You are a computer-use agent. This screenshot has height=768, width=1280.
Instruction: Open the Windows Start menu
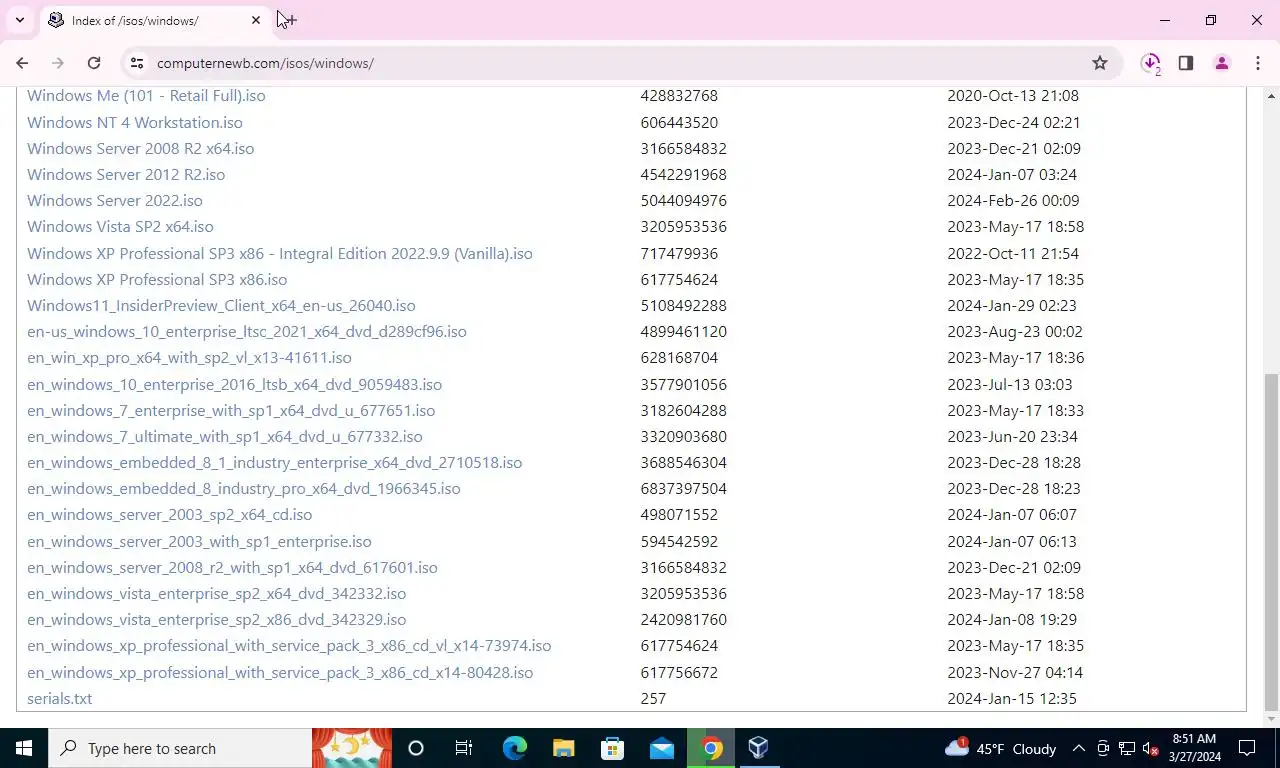coord(24,748)
